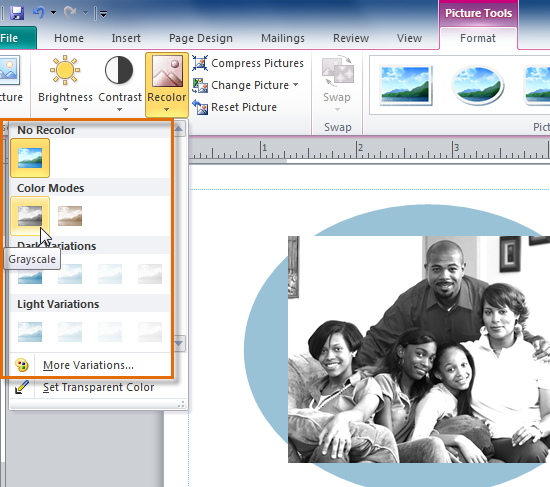Open the Undo history dropdown arrow
Screen dimensions: 550x487
click(53, 13)
